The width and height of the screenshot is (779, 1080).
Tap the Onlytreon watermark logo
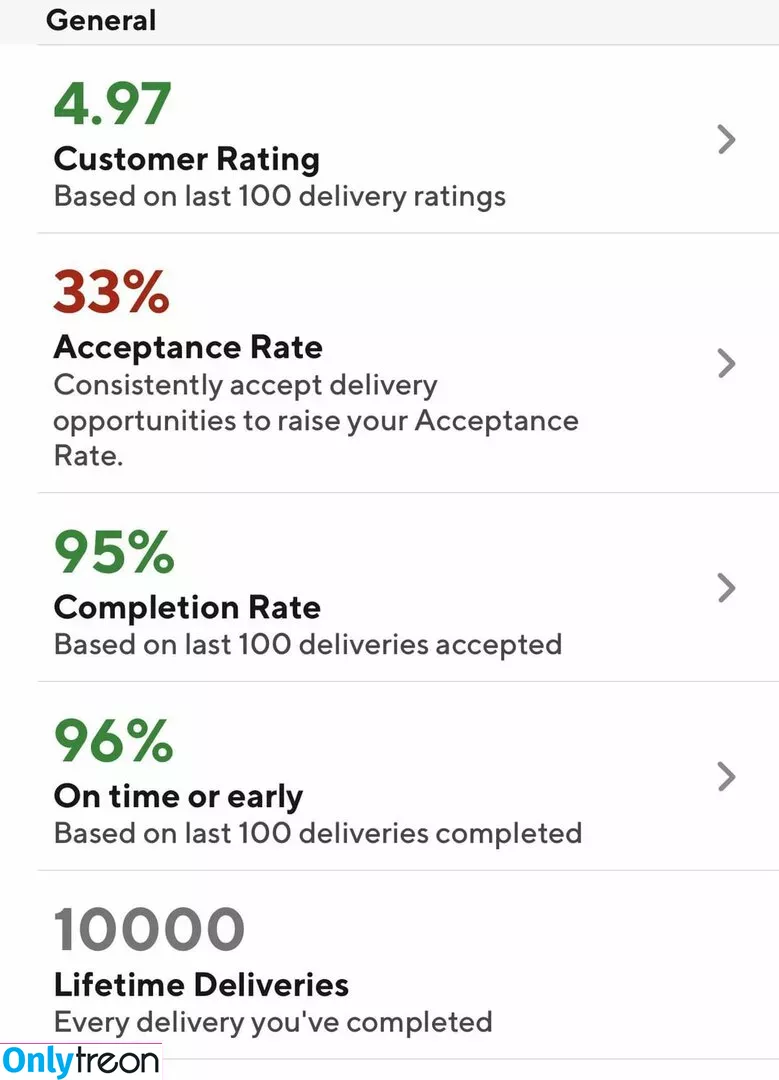click(x=81, y=1061)
